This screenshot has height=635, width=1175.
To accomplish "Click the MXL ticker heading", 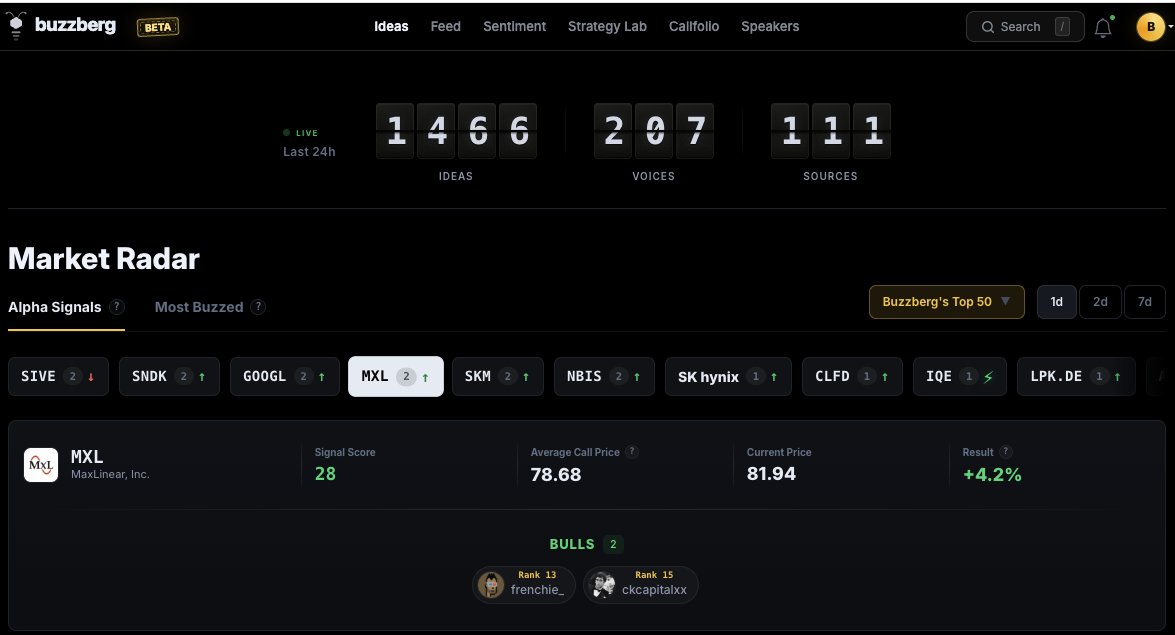I will (x=87, y=457).
